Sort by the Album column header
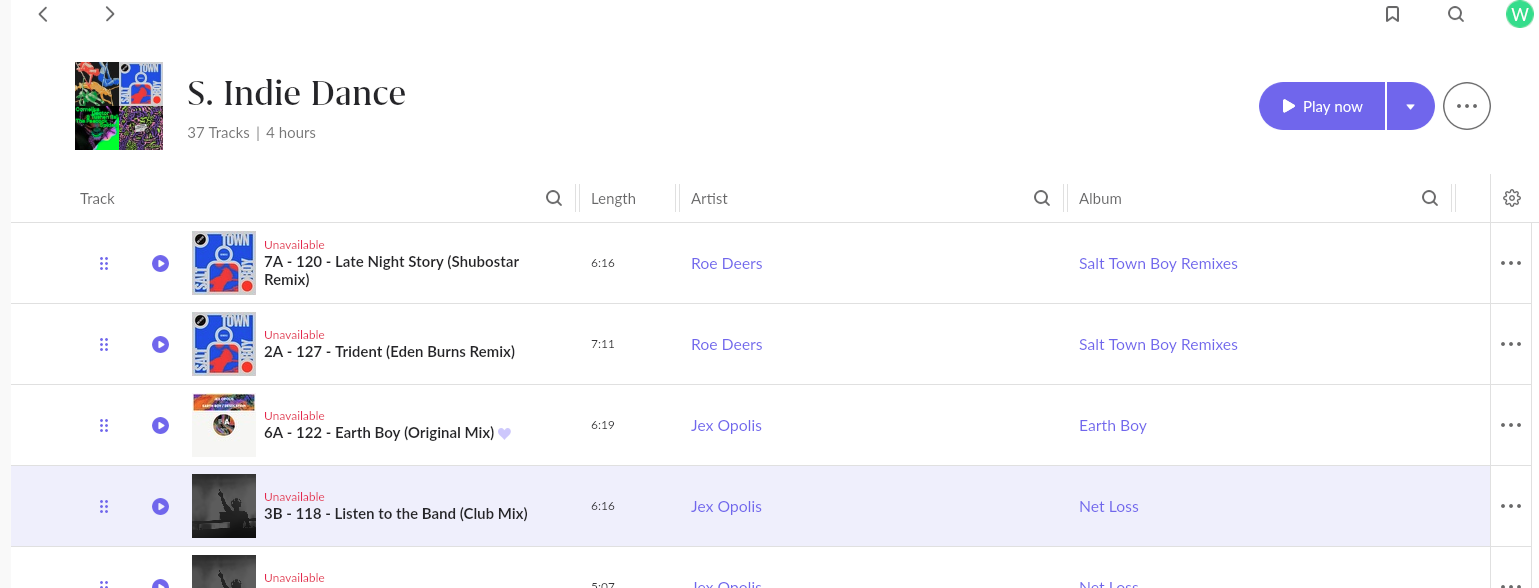 tap(1100, 198)
